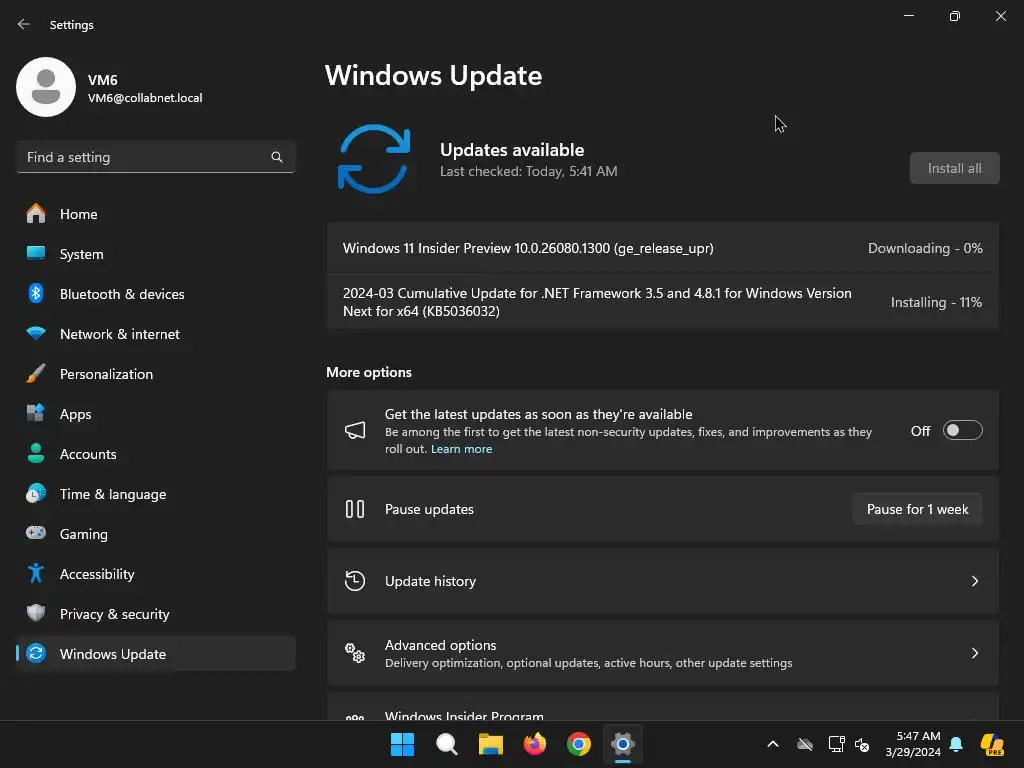Image resolution: width=1024 pixels, height=768 pixels.
Task: Click the Advanced options gears icon
Action: tap(355, 652)
